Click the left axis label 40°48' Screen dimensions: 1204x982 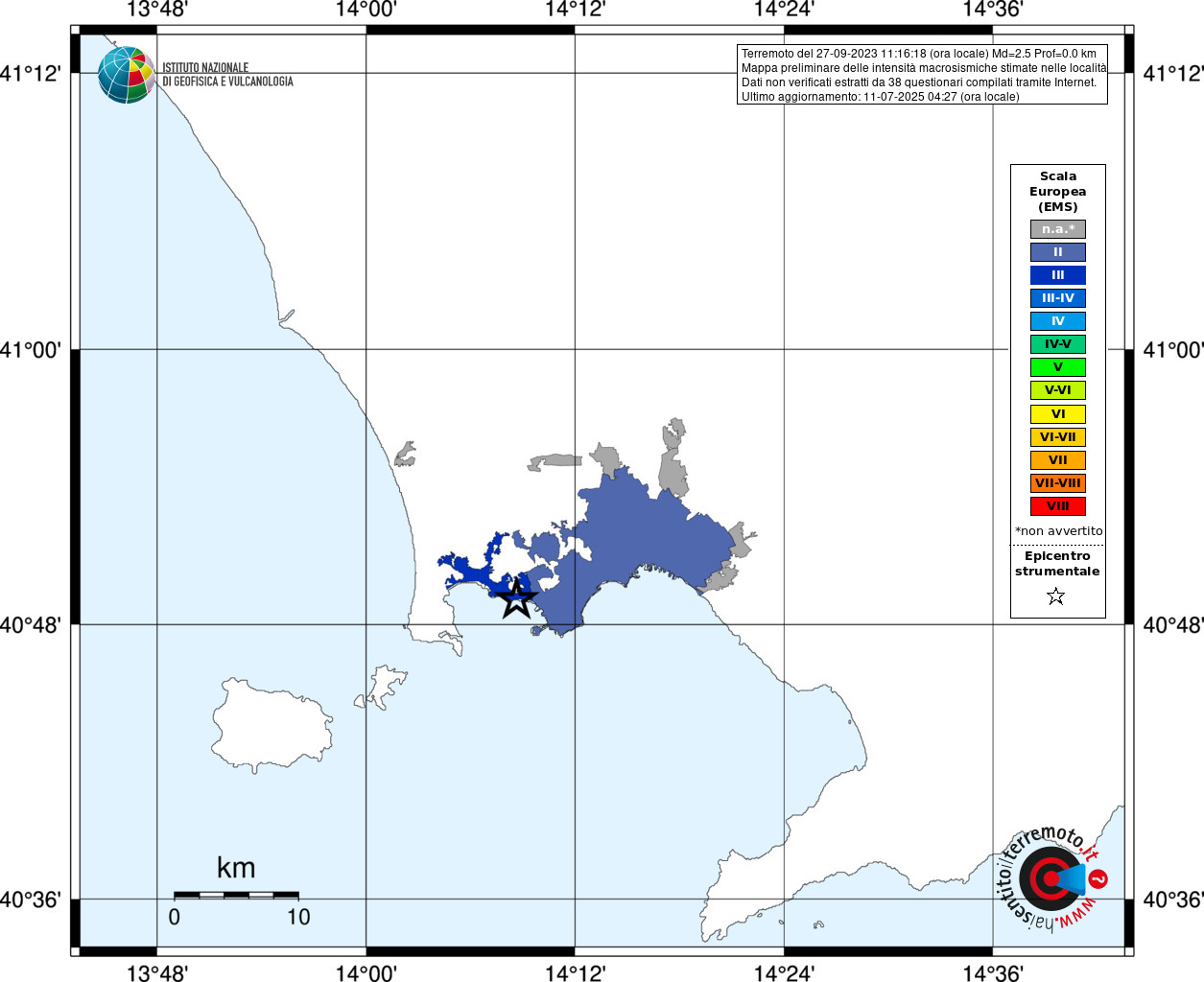pyautogui.click(x=31, y=625)
